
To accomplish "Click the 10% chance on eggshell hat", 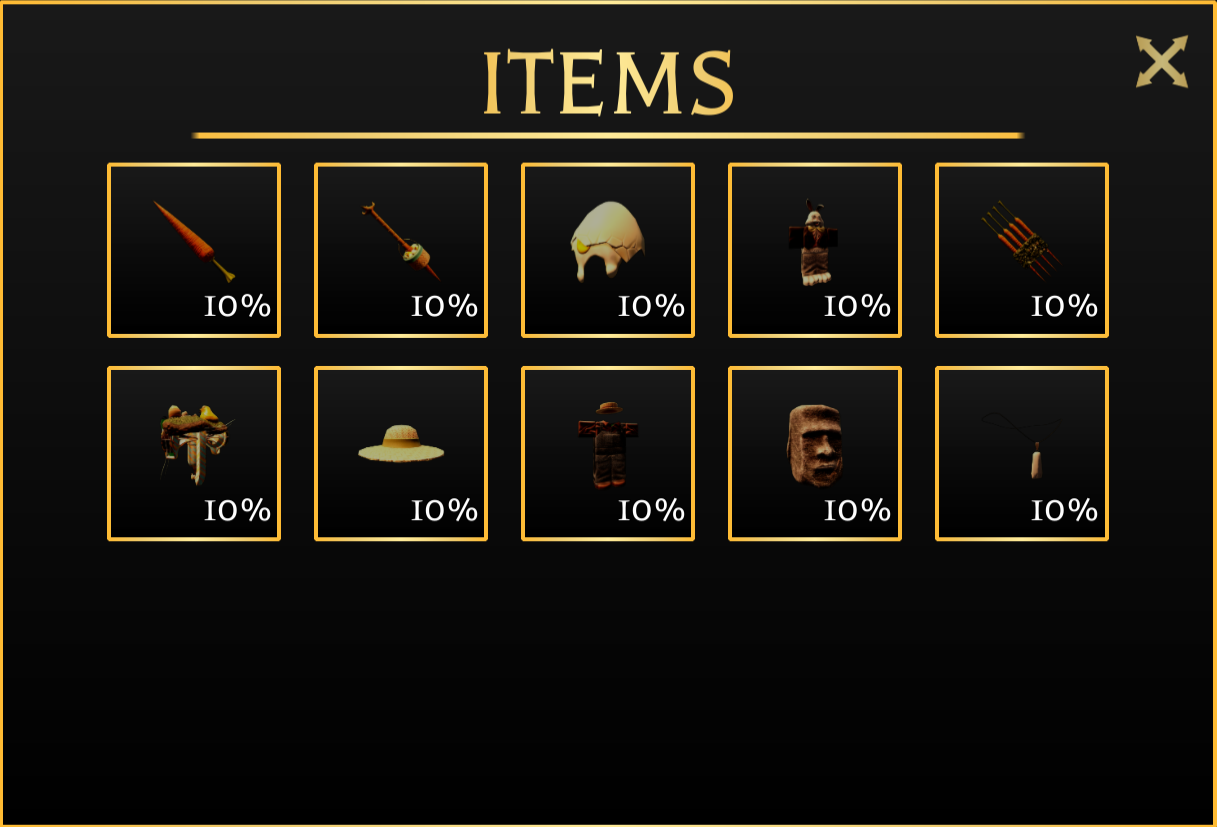I will 652,306.
